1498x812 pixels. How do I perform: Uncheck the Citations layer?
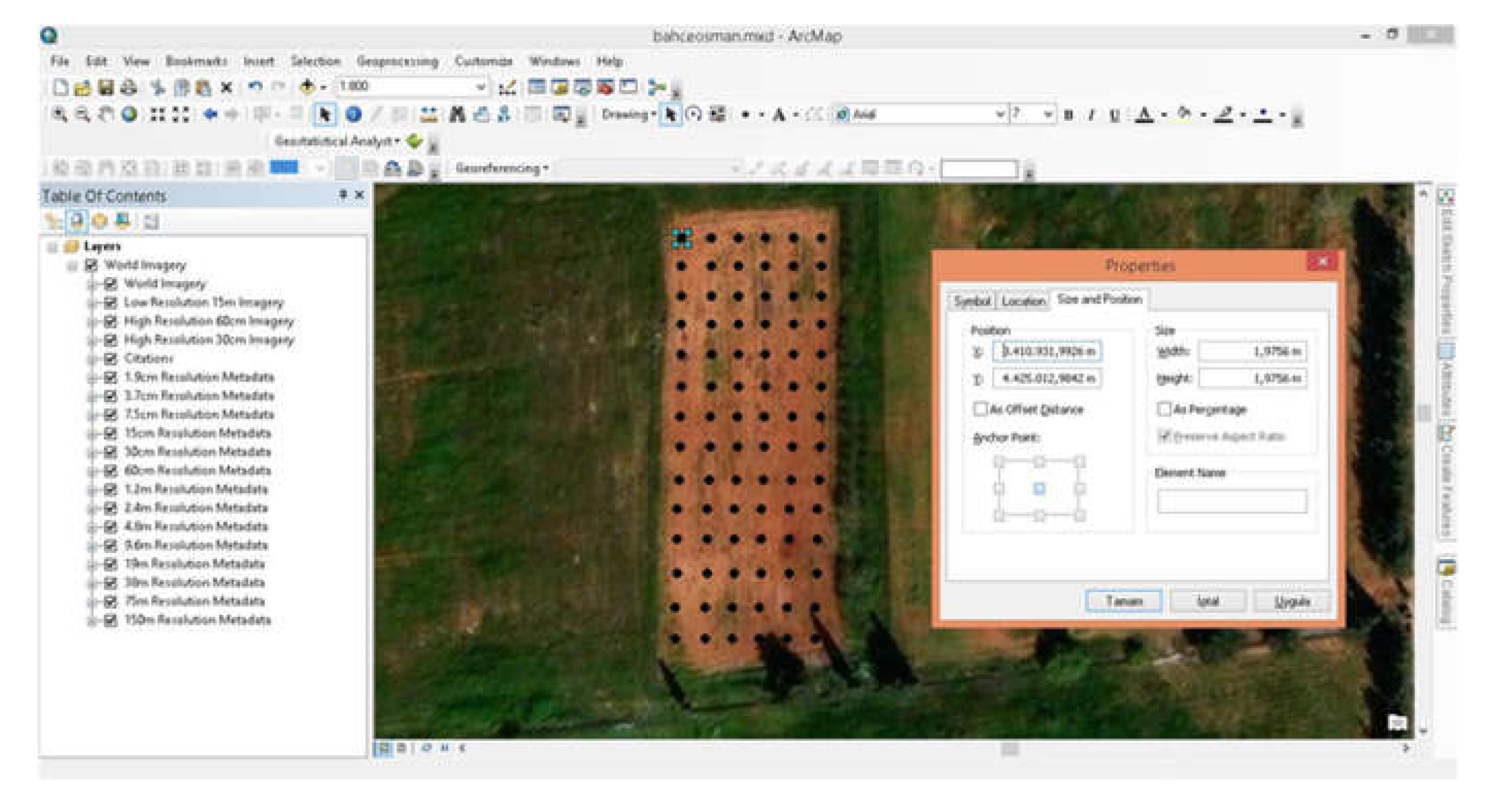[110, 358]
